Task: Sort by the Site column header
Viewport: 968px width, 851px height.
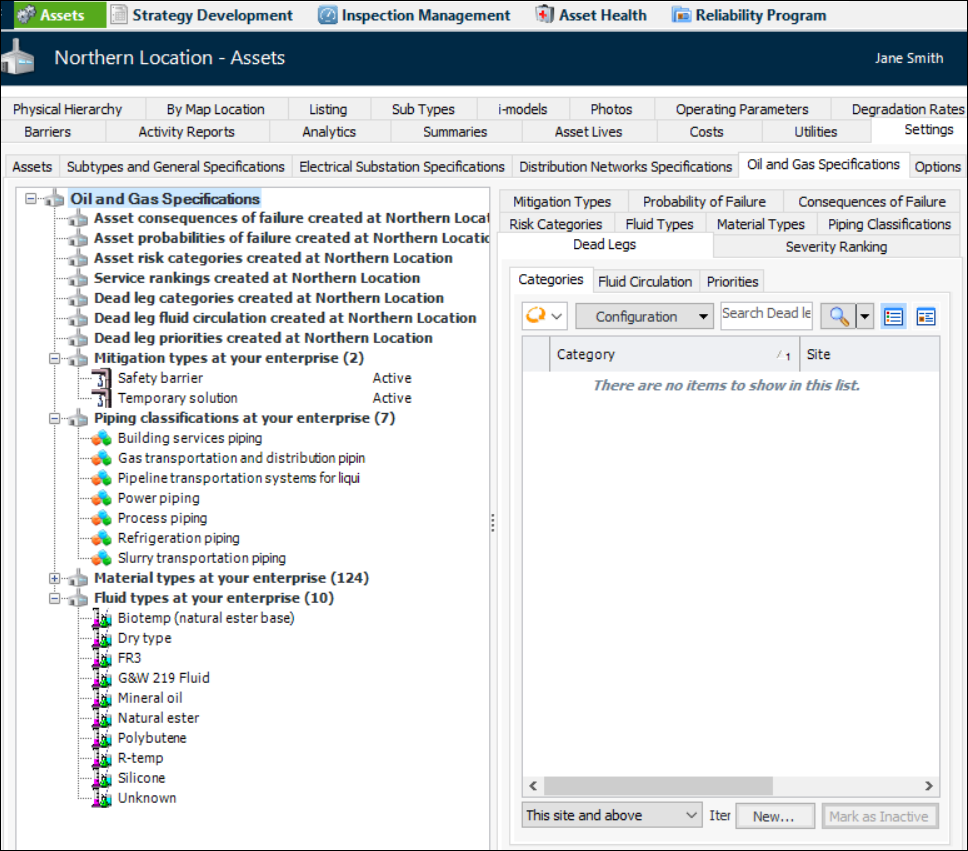Action: pos(870,354)
